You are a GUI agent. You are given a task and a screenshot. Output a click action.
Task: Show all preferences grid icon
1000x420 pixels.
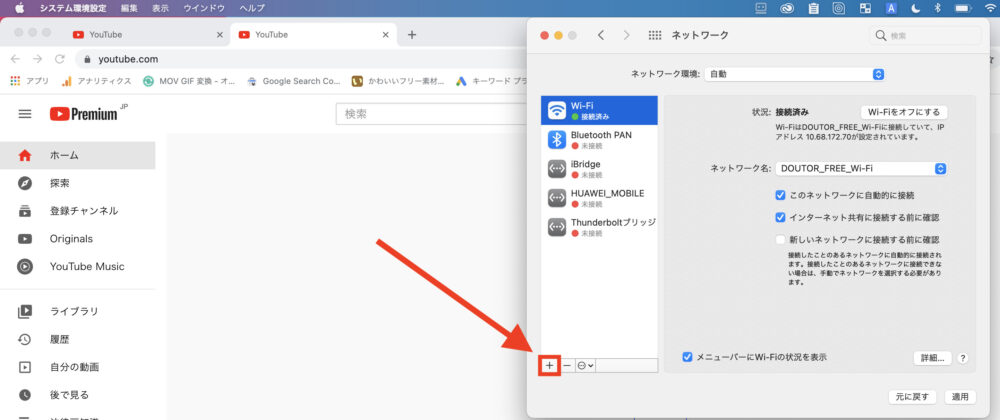(655, 36)
